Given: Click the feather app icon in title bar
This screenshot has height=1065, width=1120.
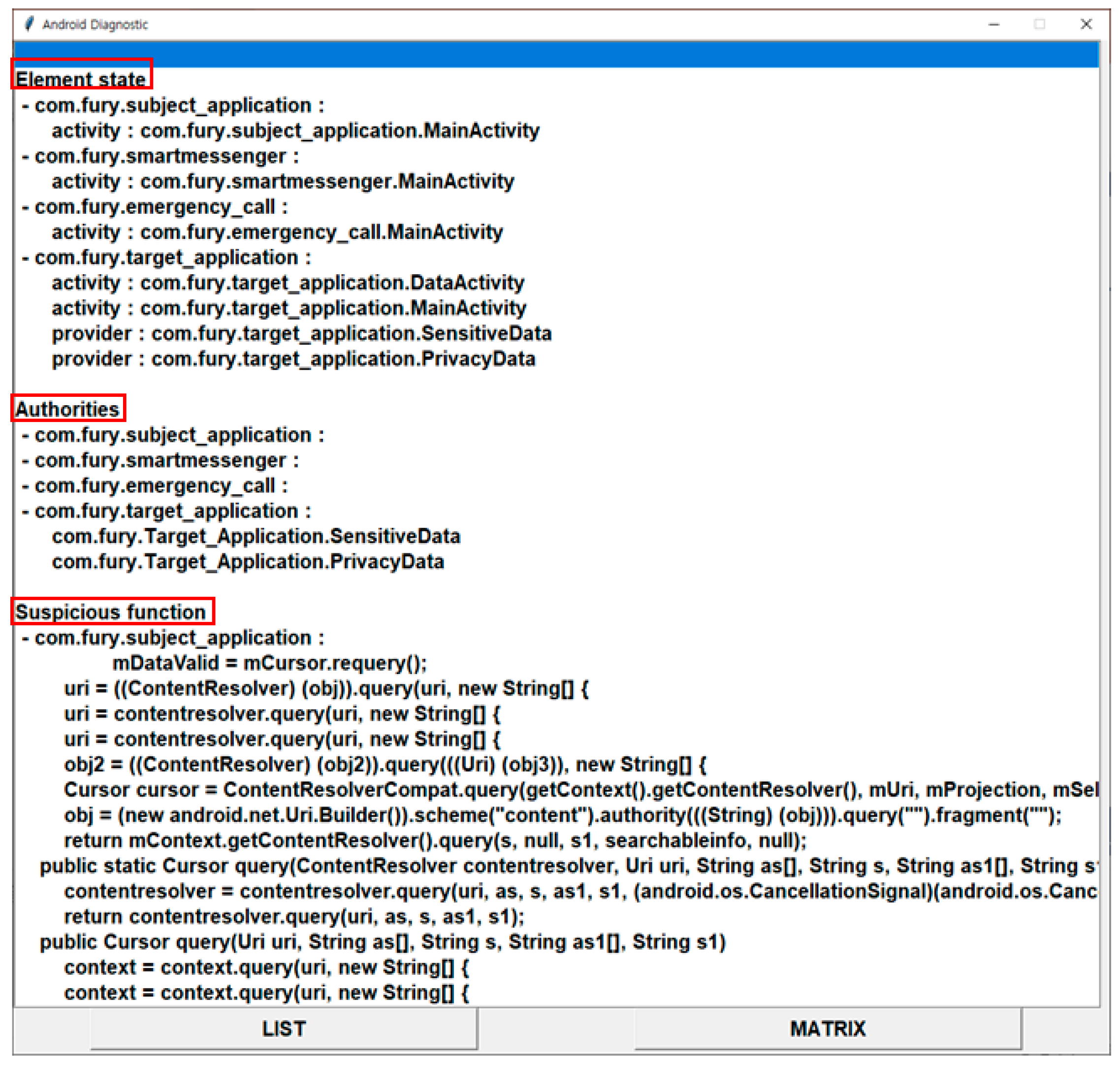Looking at the screenshot, I should [x=29, y=24].
